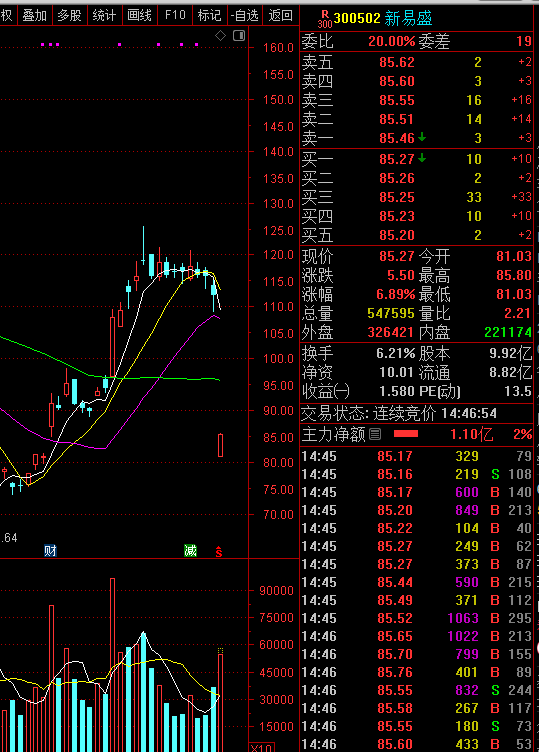Image resolution: width=539 pixels, height=752 pixels.
Task: Select the 卖五 ask price 85.62
Action: [x=397, y=62]
